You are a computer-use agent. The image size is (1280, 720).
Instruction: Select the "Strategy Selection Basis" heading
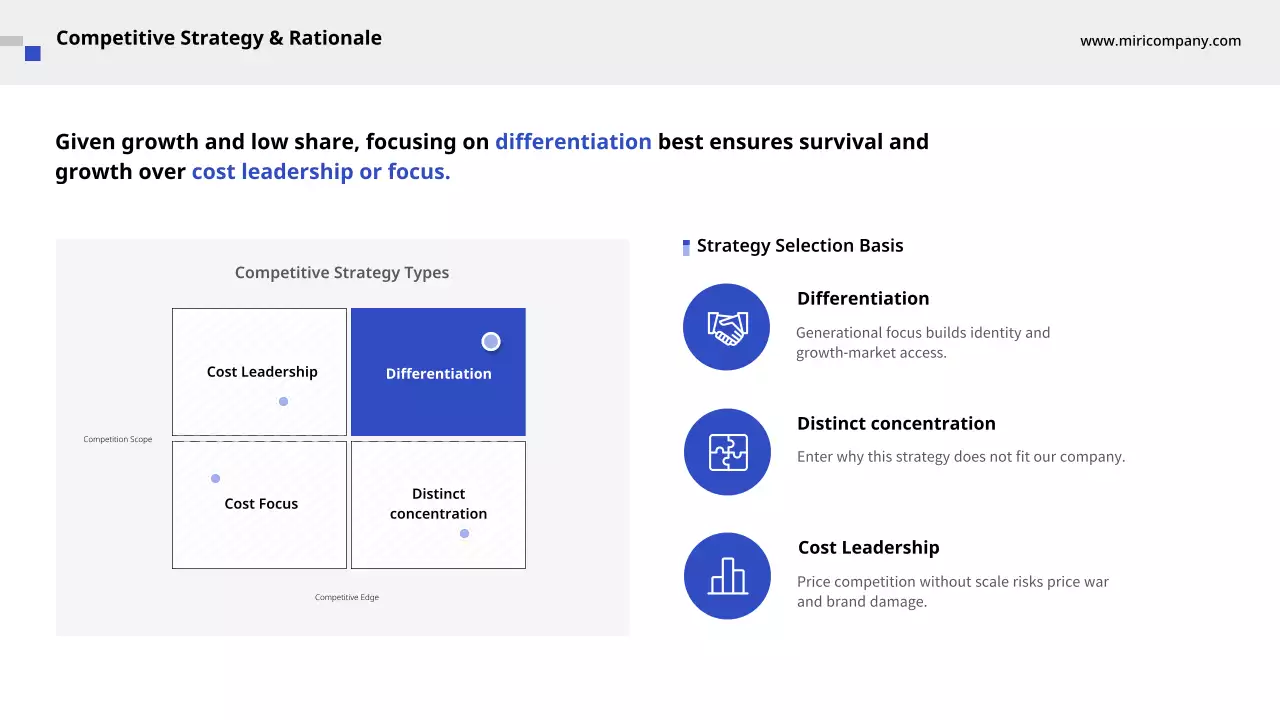click(800, 246)
